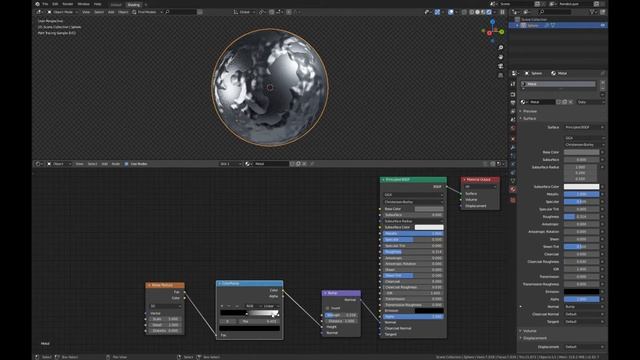Click the blue Z axis on the navigation gizmo

493,22
